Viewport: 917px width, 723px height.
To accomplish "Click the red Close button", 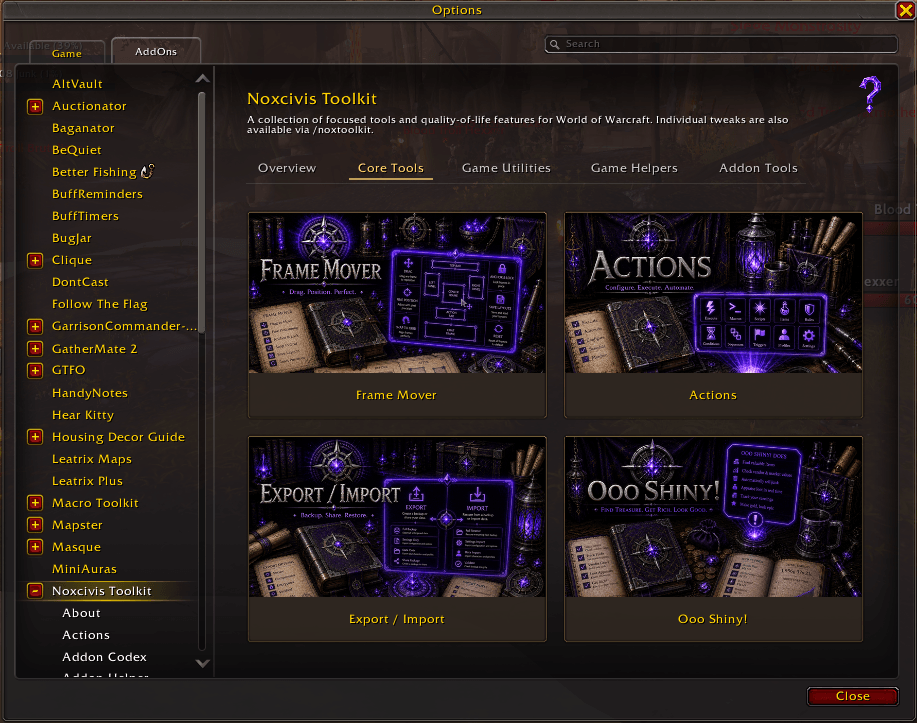I will (x=853, y=696).
